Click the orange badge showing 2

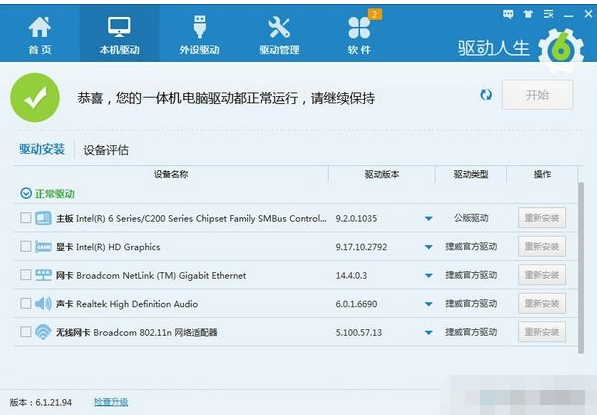[x=375, y=14]
